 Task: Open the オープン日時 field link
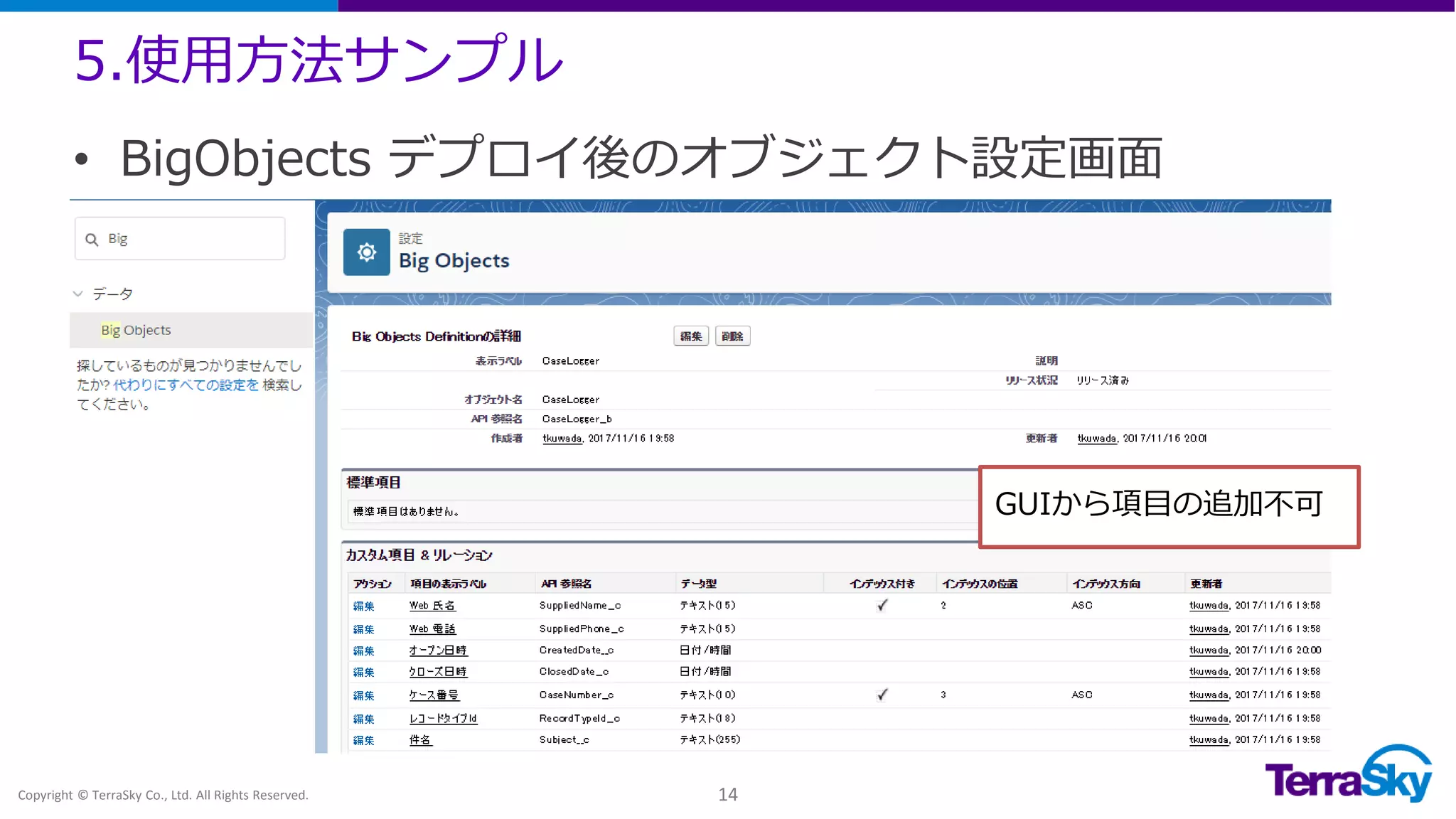pos(438,651)
